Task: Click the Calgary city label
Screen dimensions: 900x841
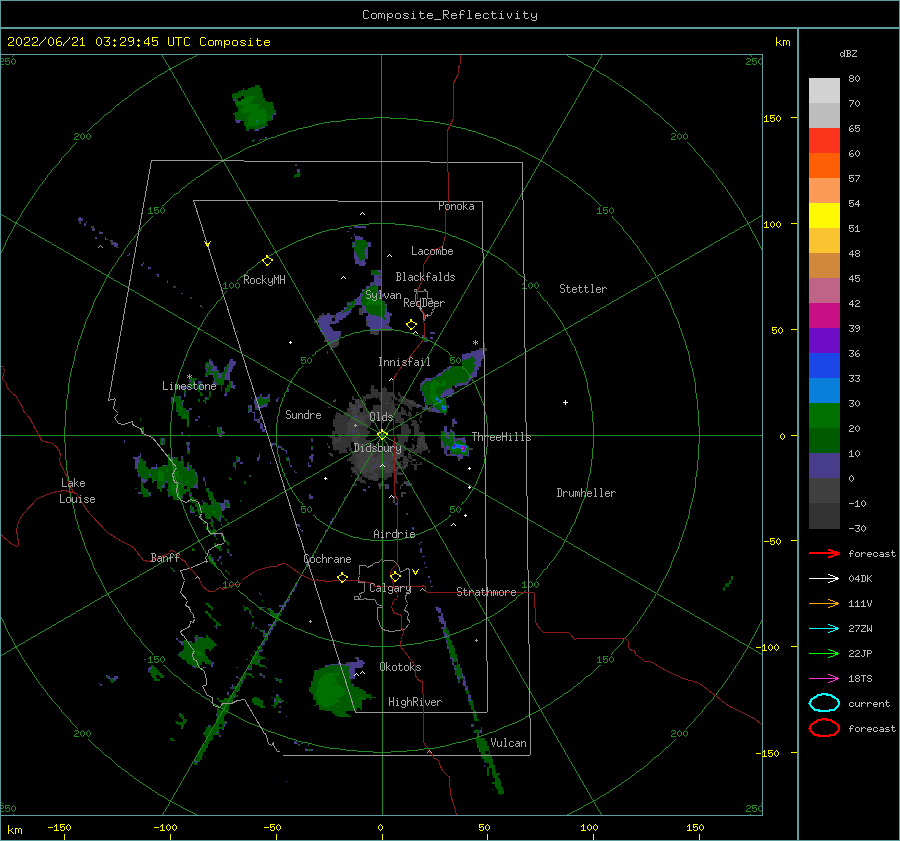Action: point(390,588)
